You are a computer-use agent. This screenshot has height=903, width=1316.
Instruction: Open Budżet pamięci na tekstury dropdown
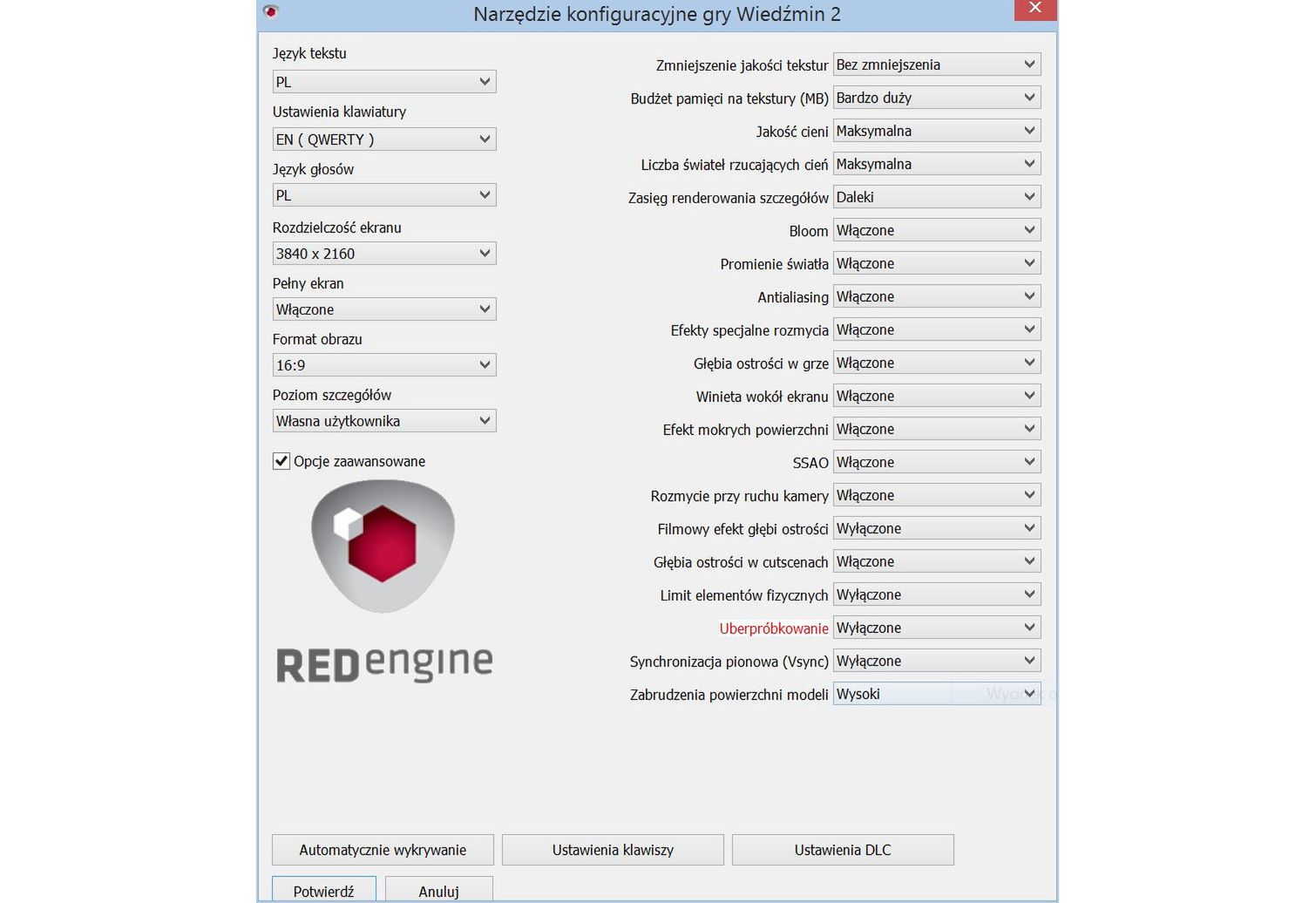click(x=937, y=98)
